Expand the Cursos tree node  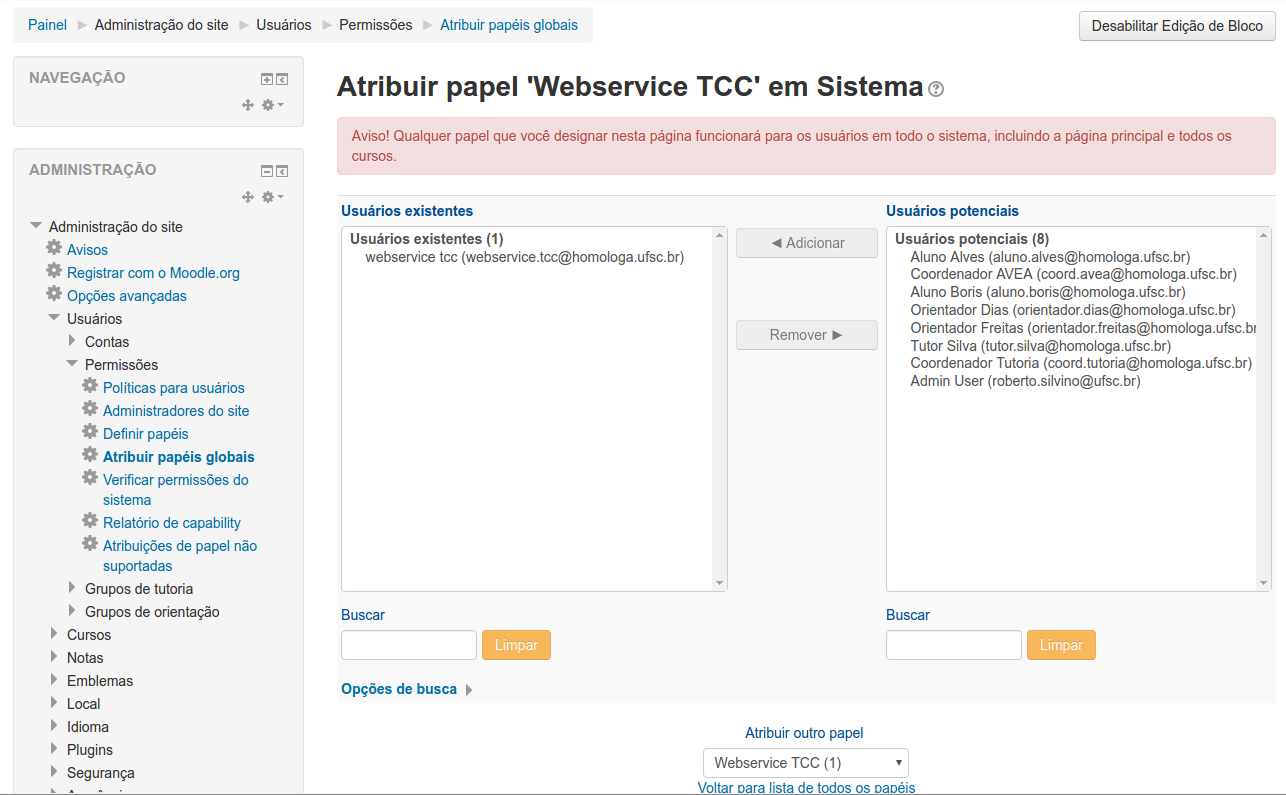tap(54, 634)
